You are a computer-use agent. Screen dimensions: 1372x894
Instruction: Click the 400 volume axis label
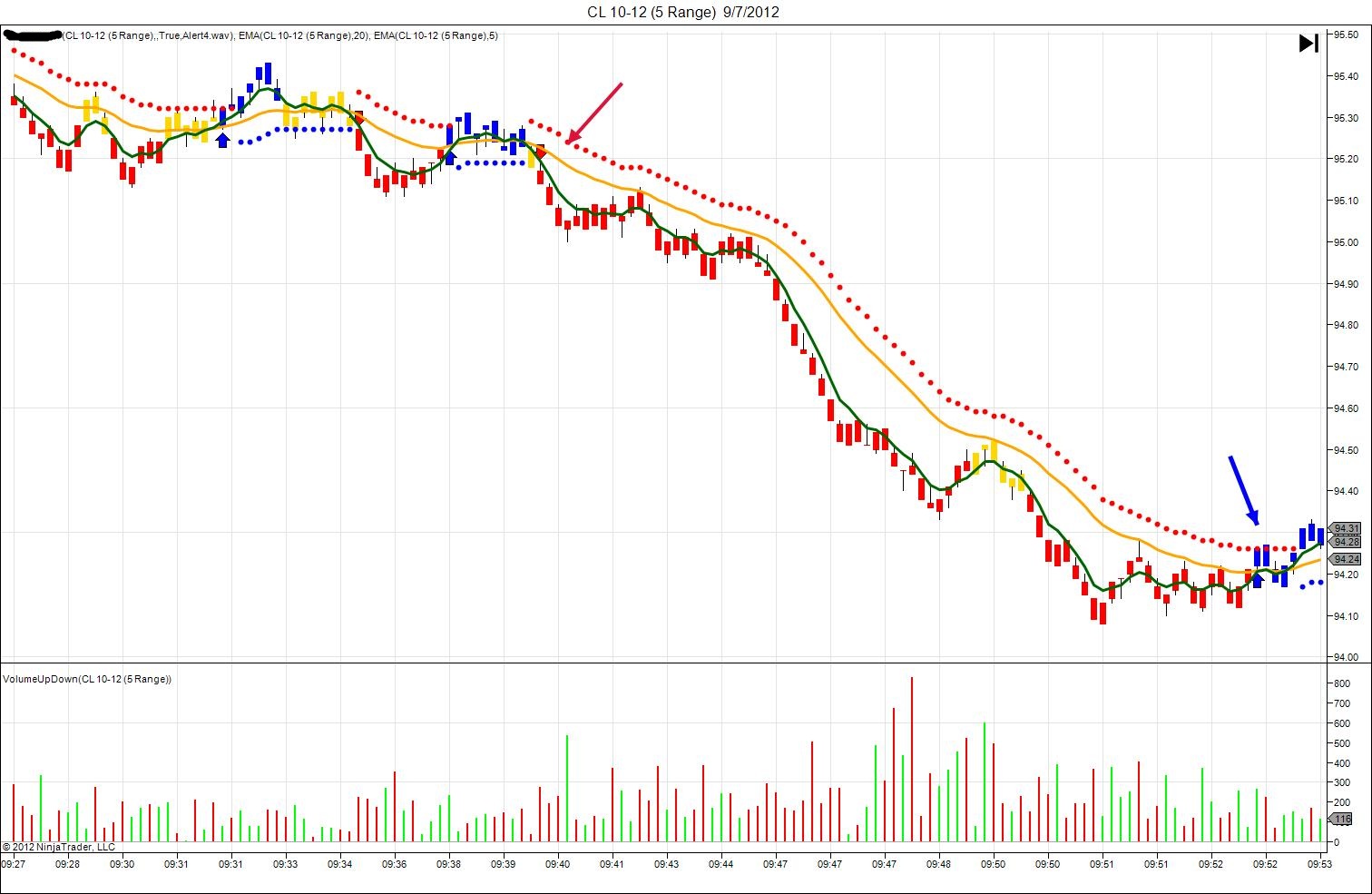pos(1341,763)
